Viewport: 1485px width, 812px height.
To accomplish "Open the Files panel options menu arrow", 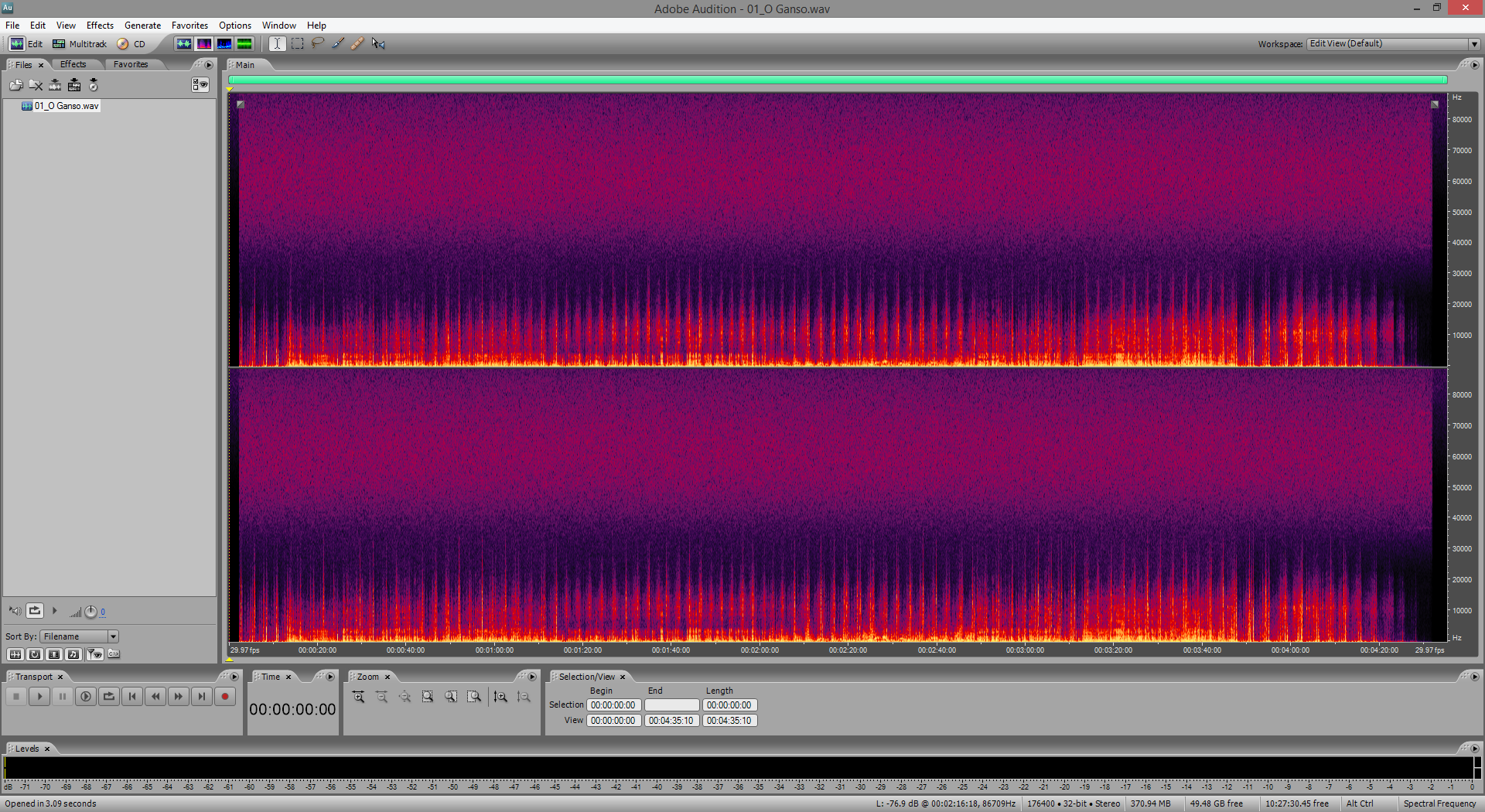I will [209, 65].
